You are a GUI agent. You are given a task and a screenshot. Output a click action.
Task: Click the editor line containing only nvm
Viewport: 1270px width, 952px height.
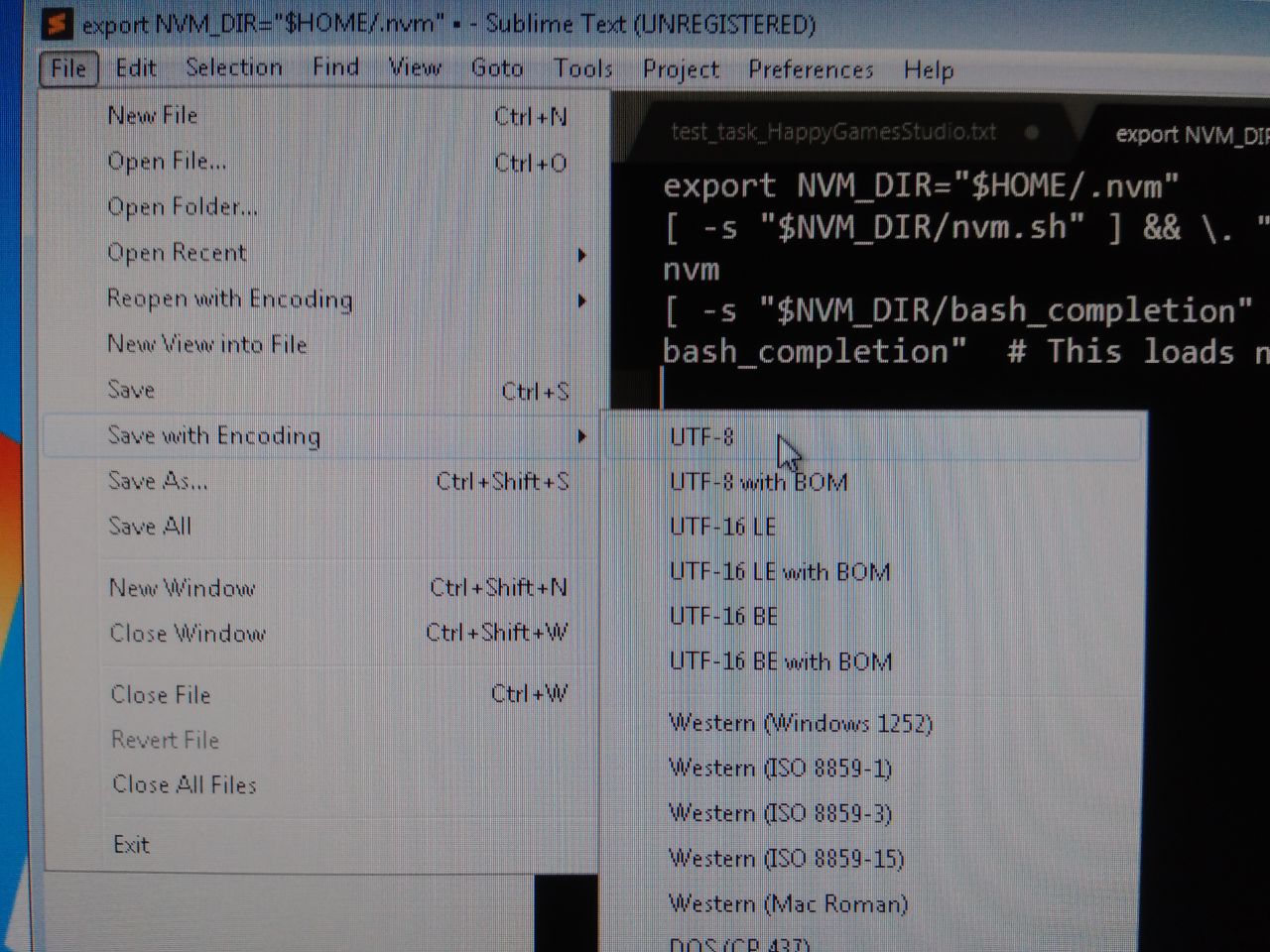click(x=692, y=270)
